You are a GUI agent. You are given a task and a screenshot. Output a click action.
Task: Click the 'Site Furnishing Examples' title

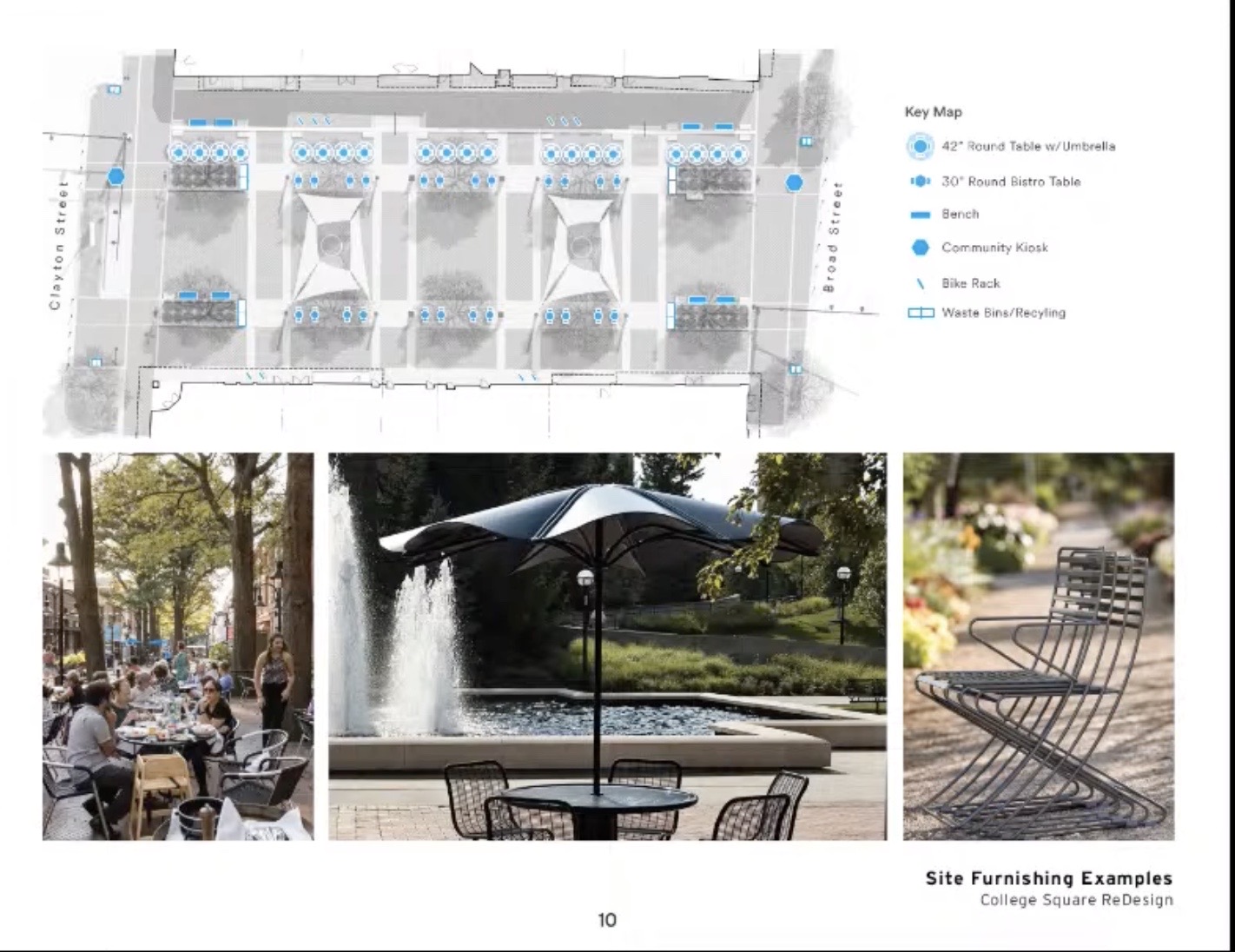[1048, 878]
